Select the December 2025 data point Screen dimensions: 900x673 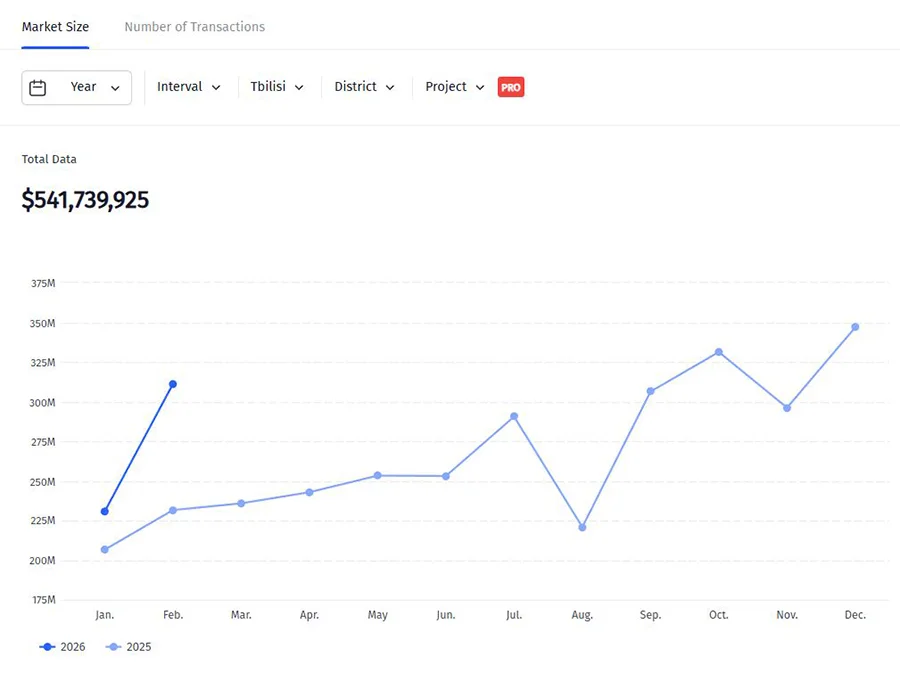[855, 327]
